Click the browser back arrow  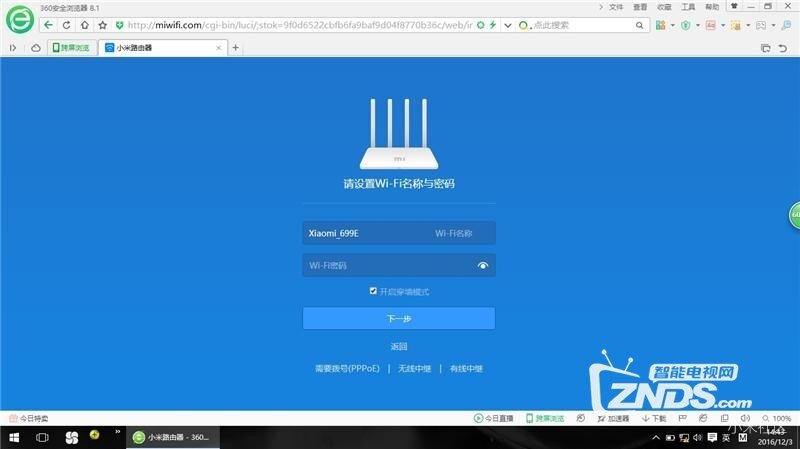(48, 25)
